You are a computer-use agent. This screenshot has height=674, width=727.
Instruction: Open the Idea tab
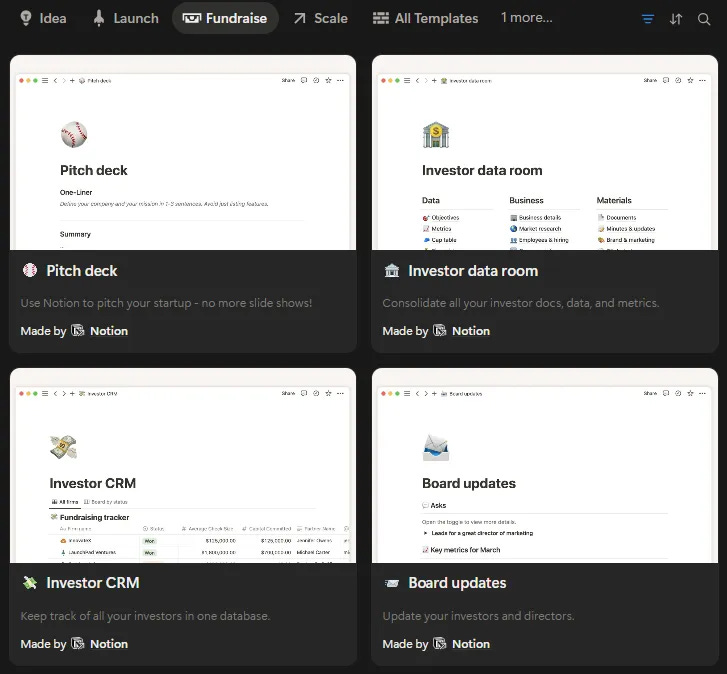click(x=43, y=18)
